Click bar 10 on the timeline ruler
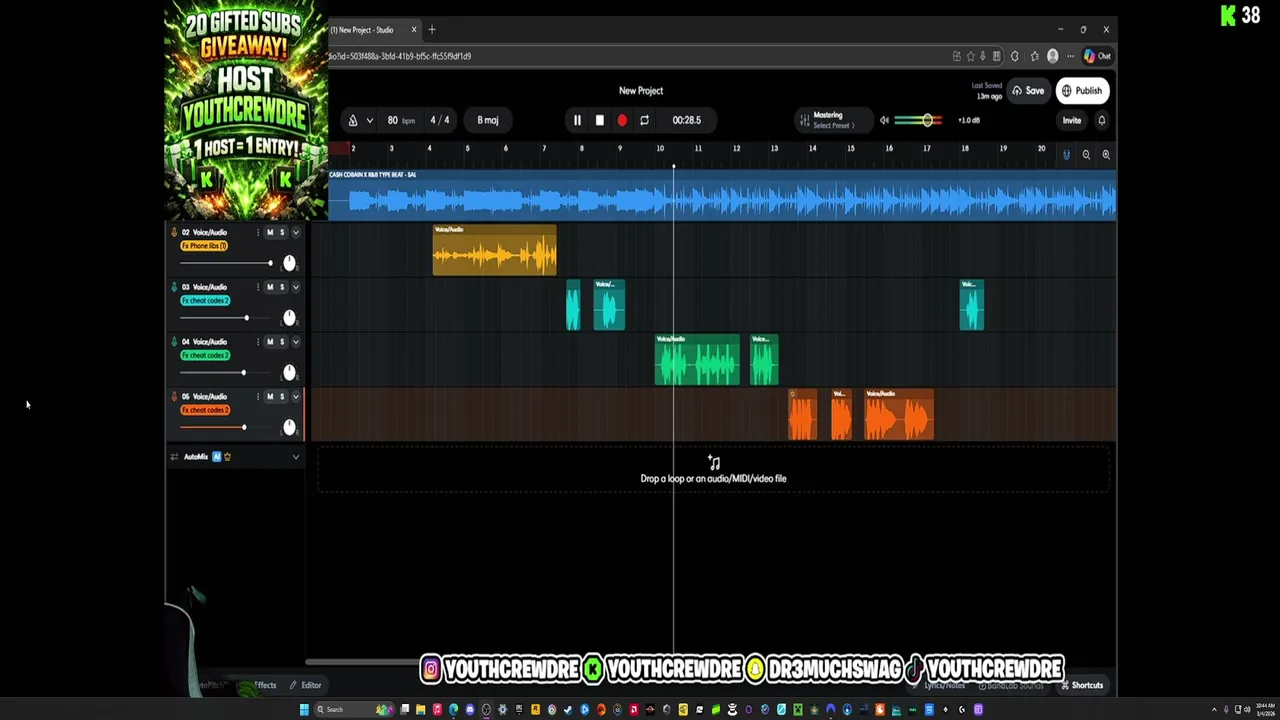This screenshot has width=1280, height=720. click(x=660, y=149)
